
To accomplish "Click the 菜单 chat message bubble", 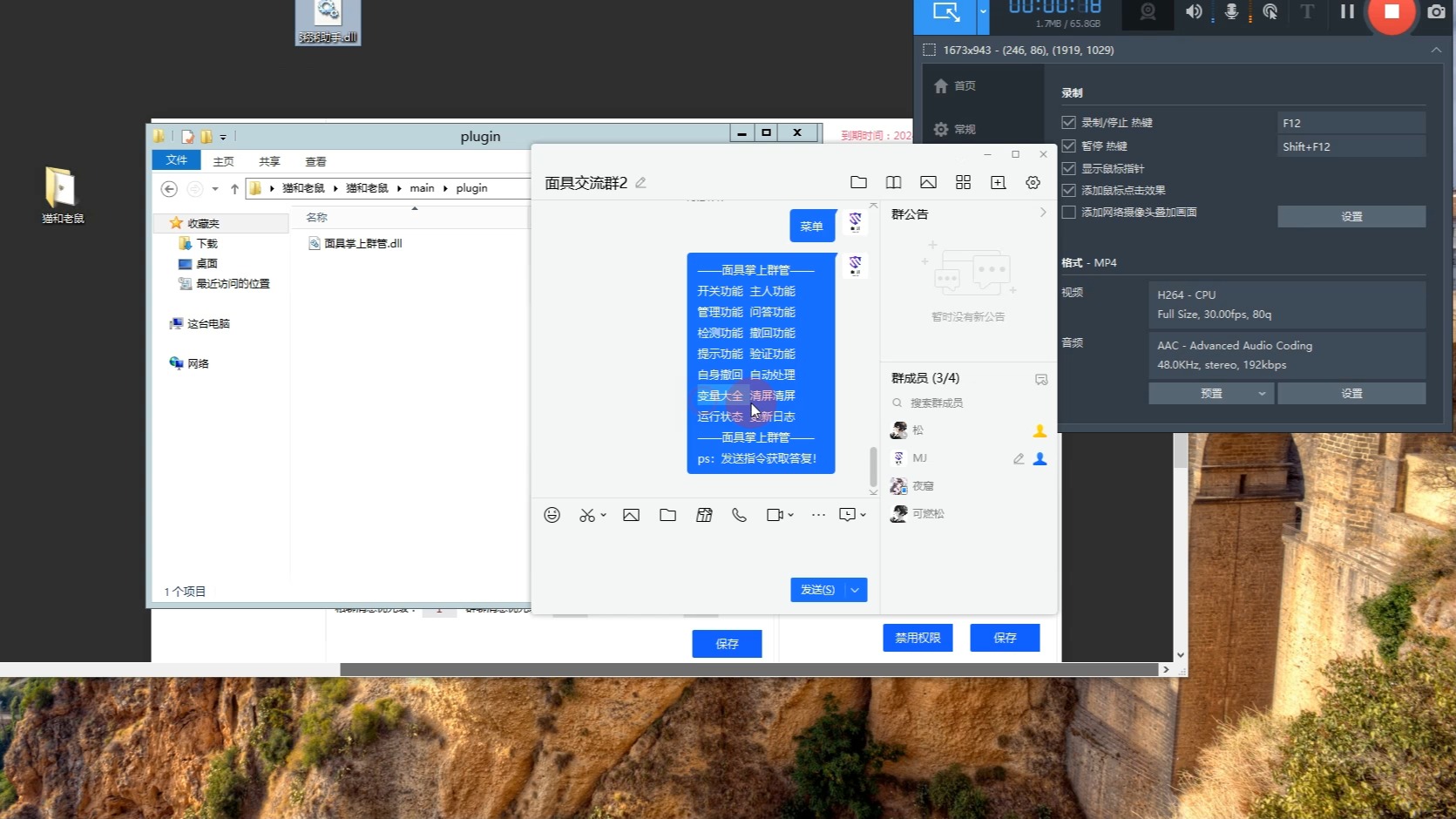I will coord(812,227).
